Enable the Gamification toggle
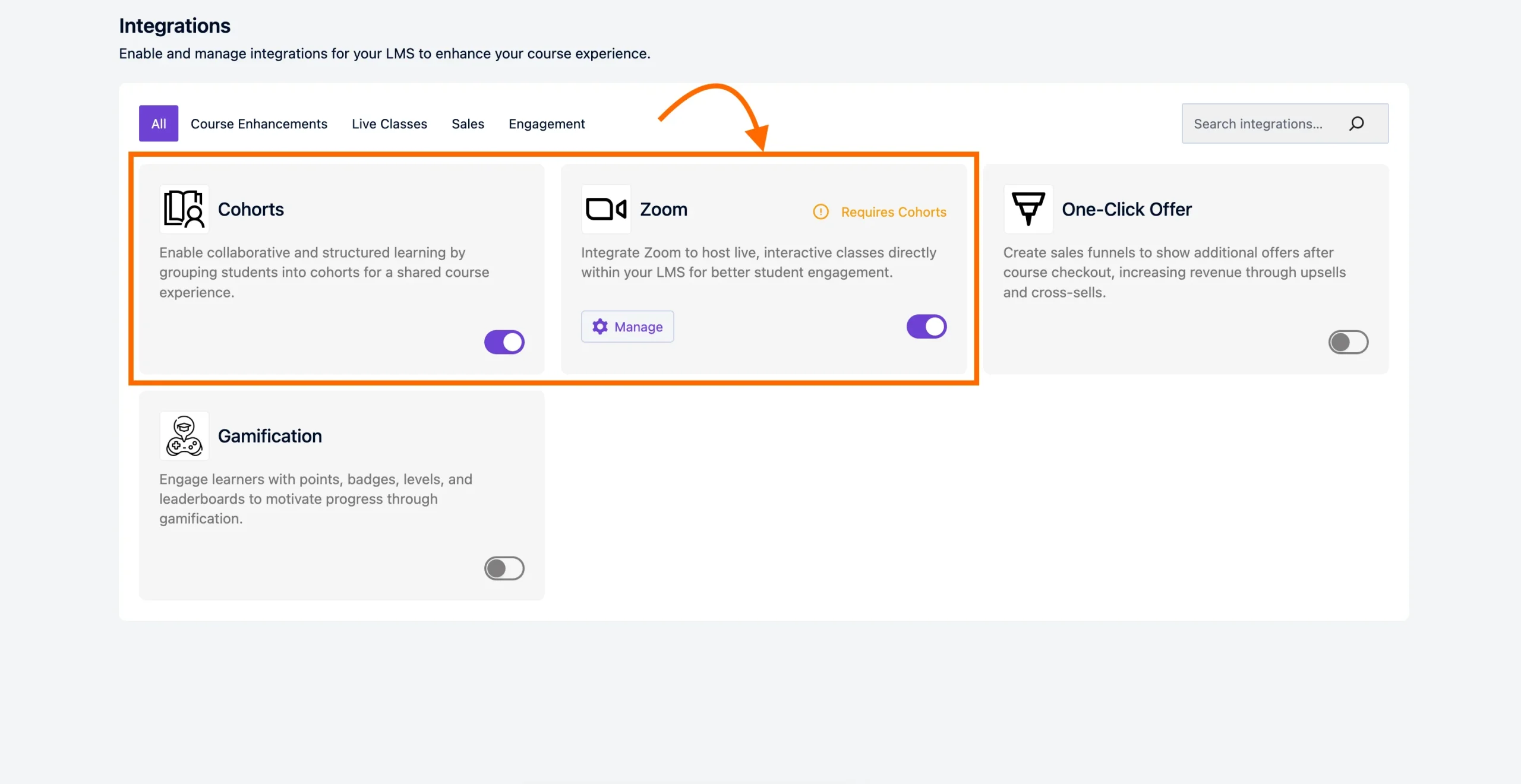Image resolution: width=1521 pixels, height=784 pixels. (x=504, y=568)
